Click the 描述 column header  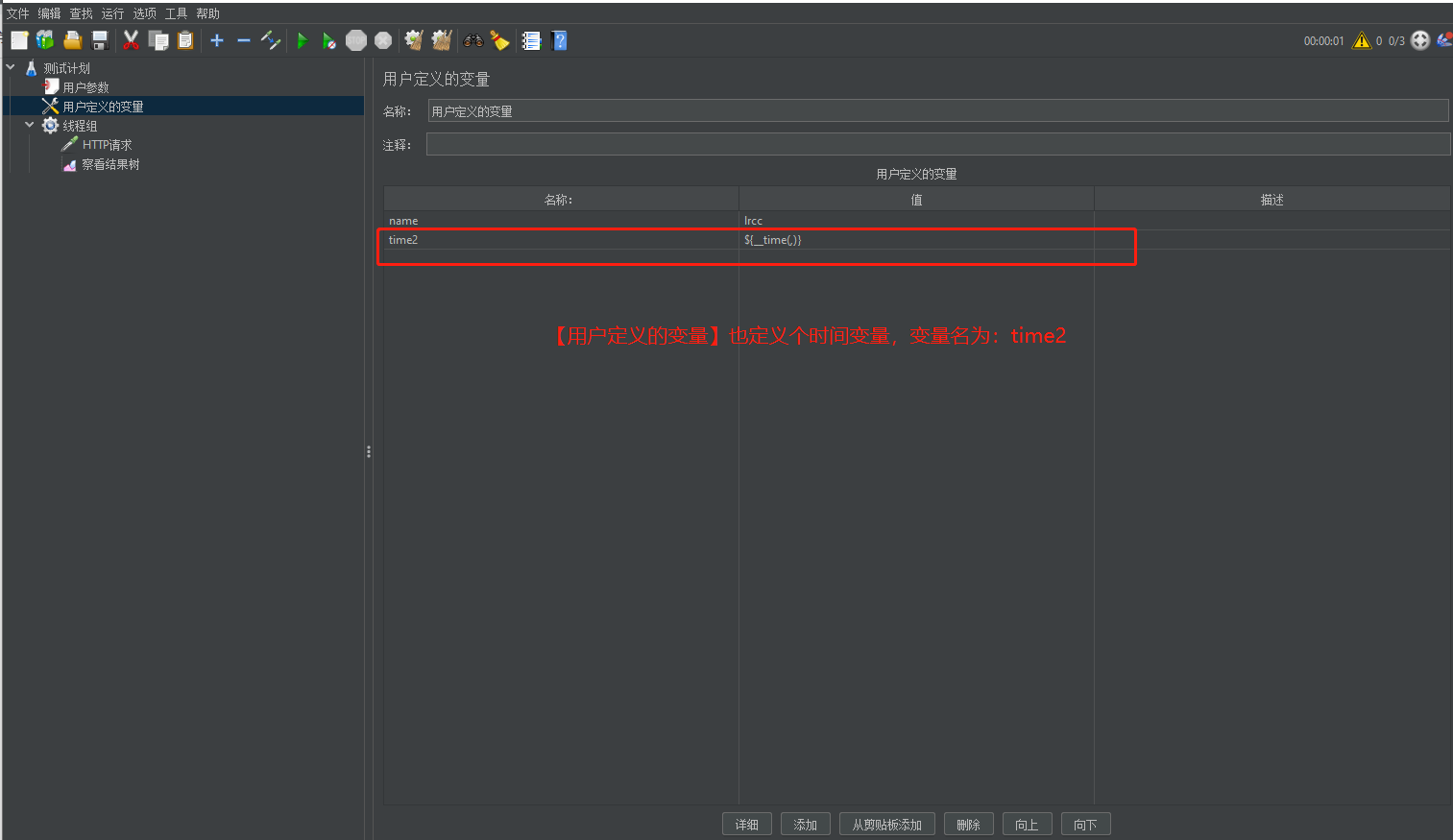tap(1271, 200)
